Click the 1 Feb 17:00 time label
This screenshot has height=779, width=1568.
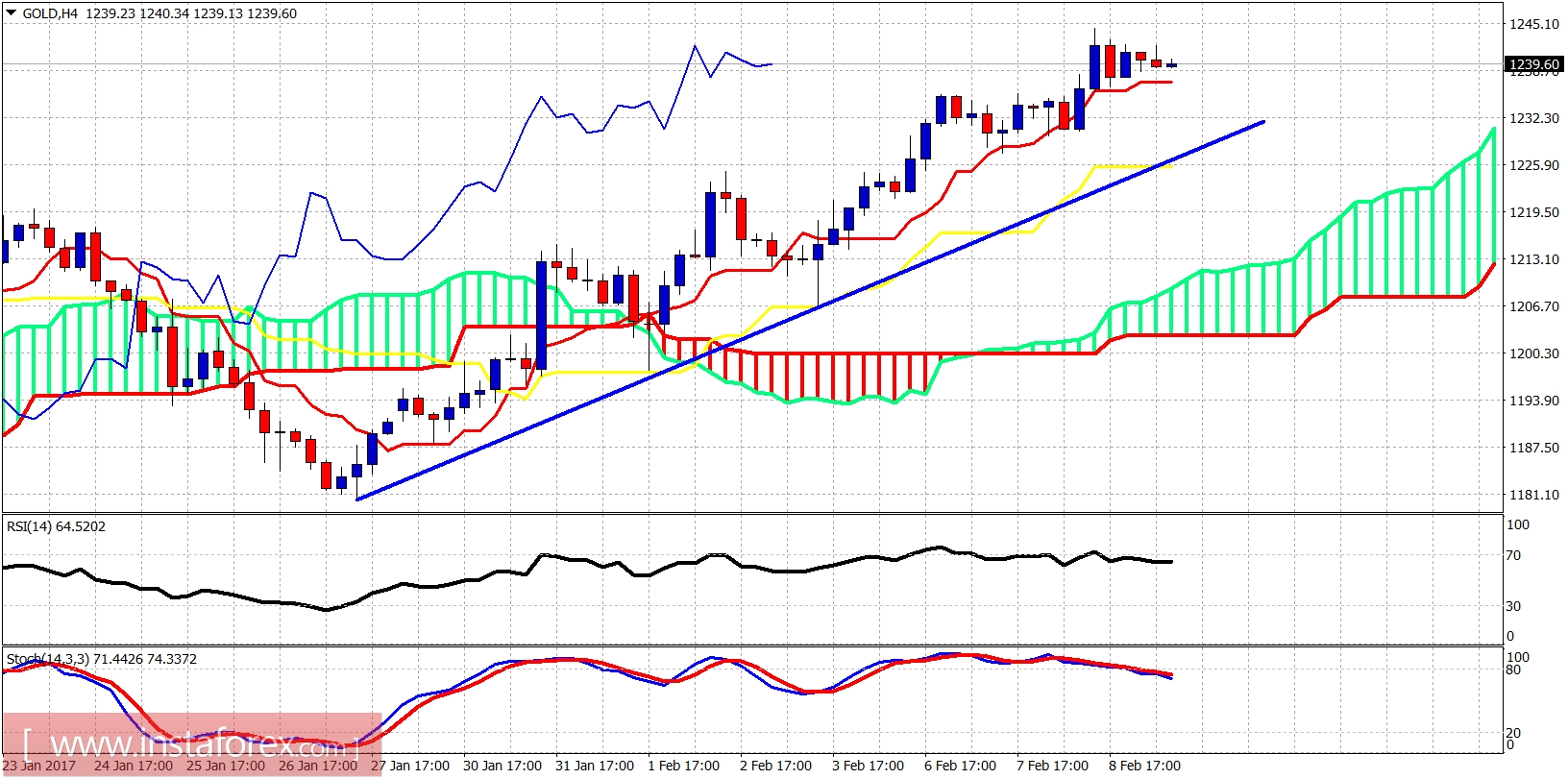684,766
